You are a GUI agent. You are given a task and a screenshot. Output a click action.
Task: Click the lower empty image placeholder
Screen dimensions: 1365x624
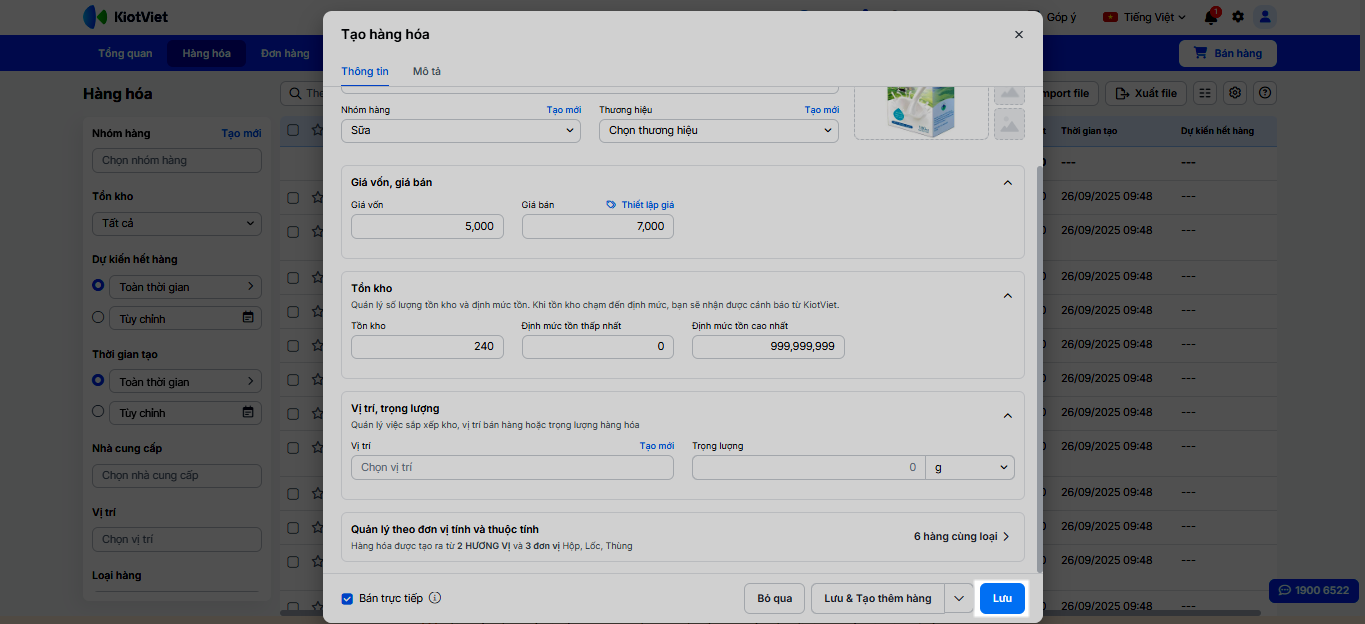click(1009, 124)
